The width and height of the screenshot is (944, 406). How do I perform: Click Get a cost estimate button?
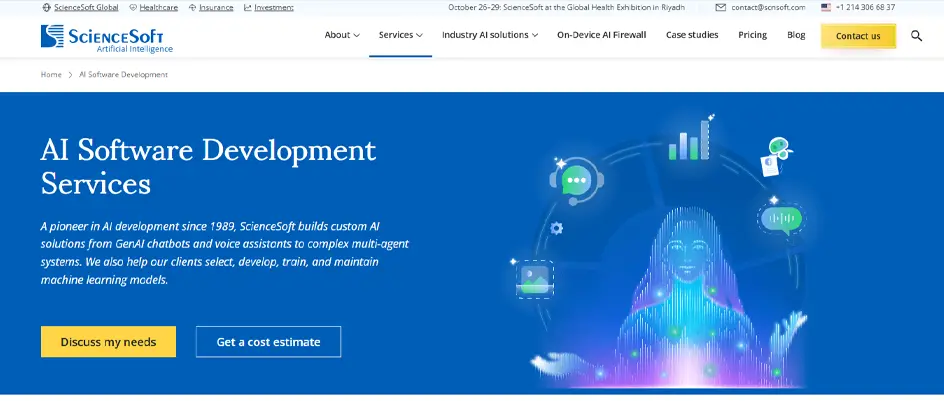coord(269,342)
